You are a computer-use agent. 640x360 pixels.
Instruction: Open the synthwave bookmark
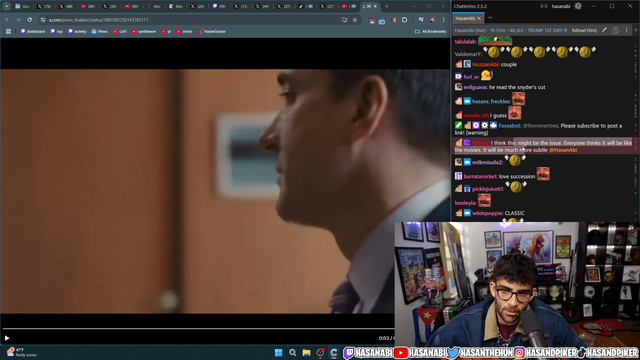pyautogui.click(x=144, y=31)
